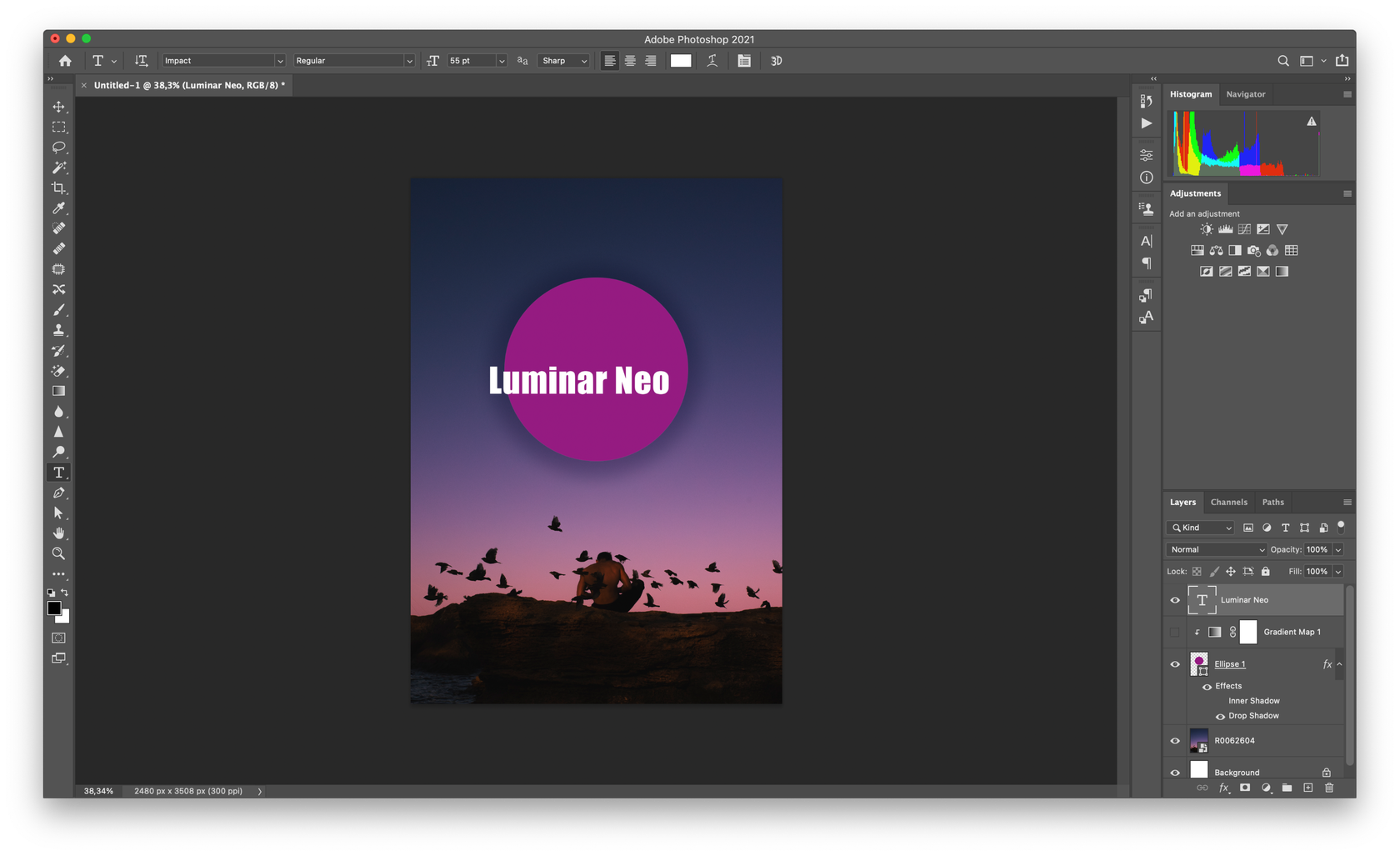Open the Kind filter dropdown
Image resolution: width=1400 pixels, height=856 pixels.
coord(1201,528)
